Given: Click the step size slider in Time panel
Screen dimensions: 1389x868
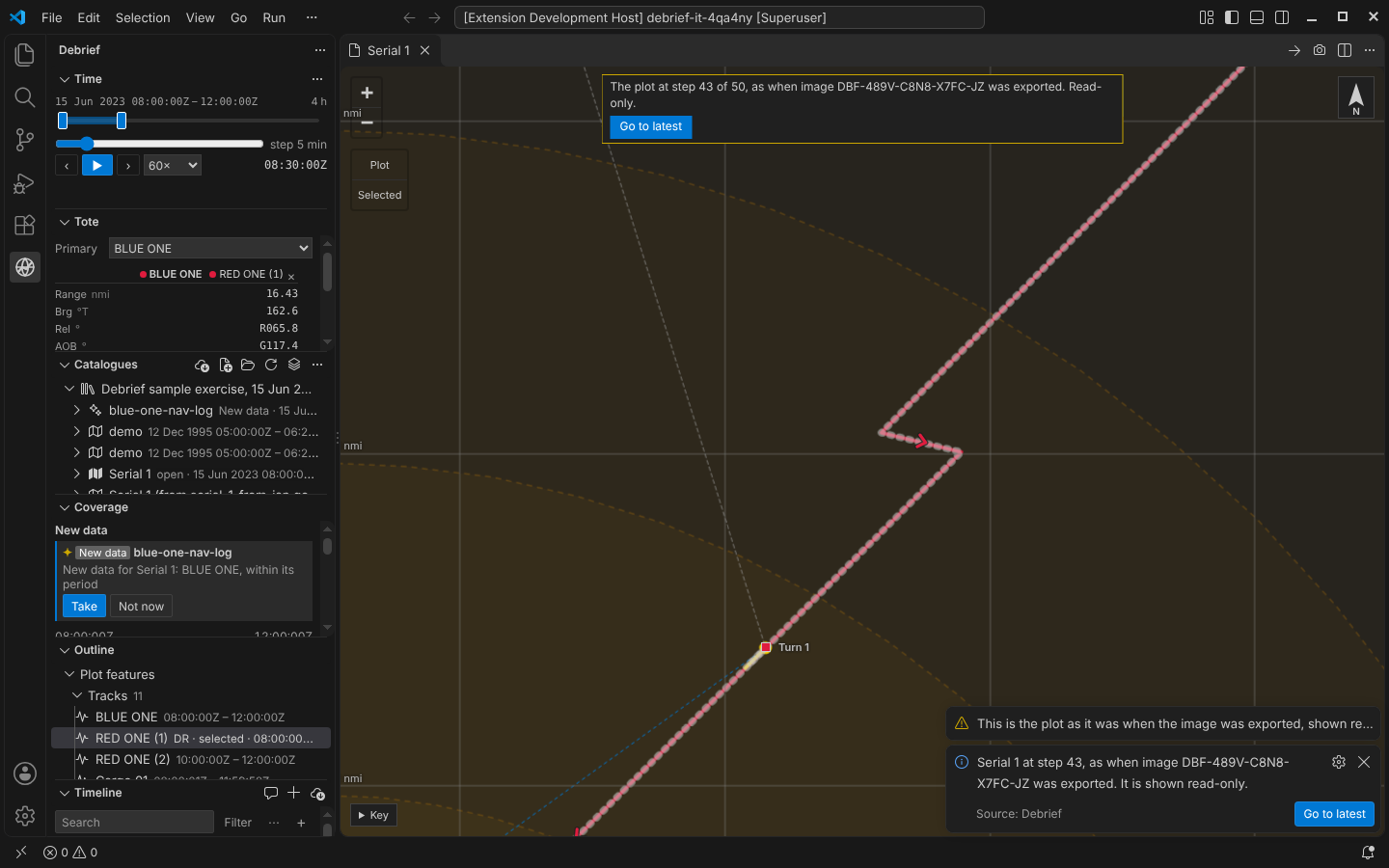Looking at the screenshot, I should pyautogui.click(x=159, y=144).
